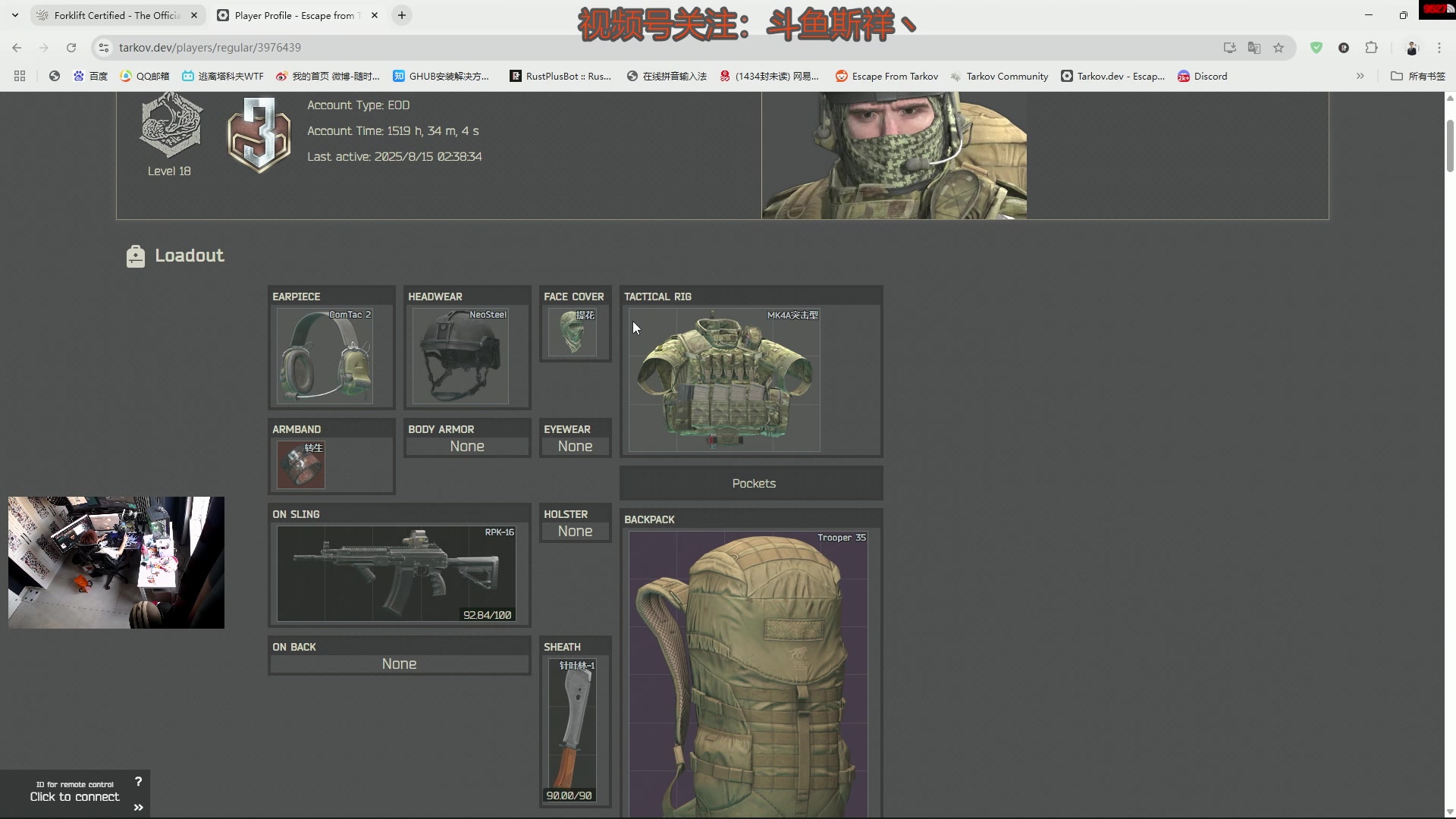The image size is (1456, 819).
Task: Click the address bar URL field
Action: (x=210, y=48)
